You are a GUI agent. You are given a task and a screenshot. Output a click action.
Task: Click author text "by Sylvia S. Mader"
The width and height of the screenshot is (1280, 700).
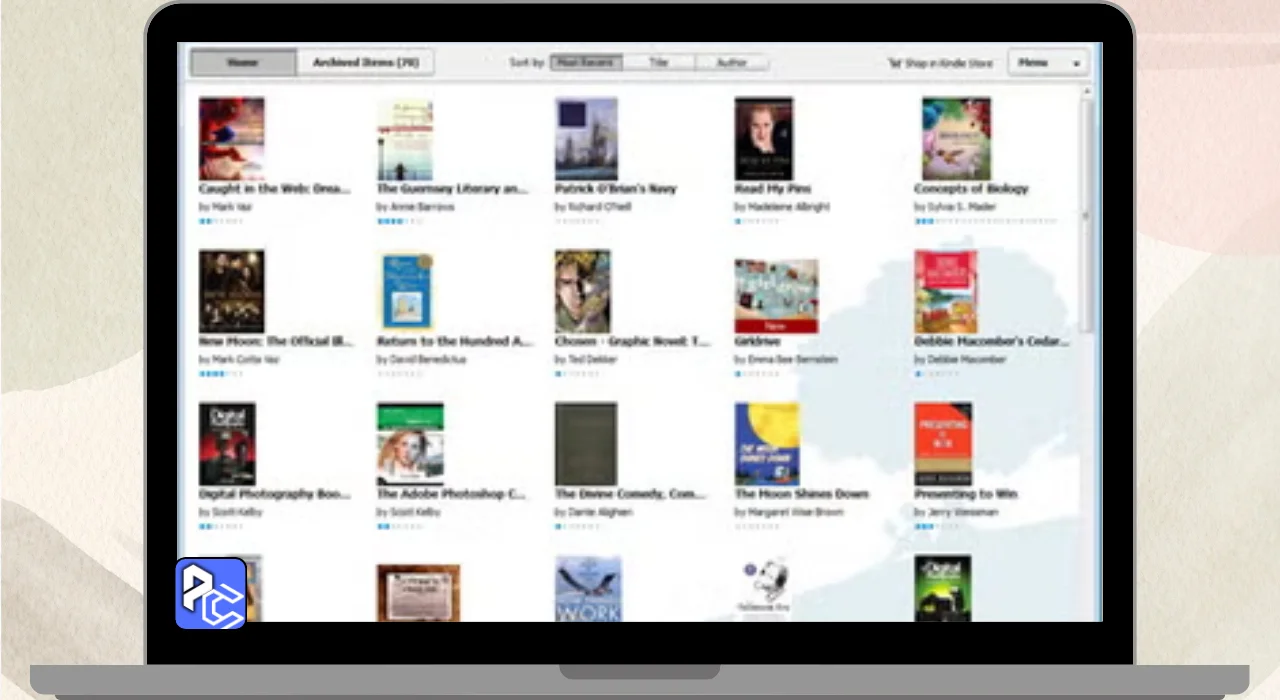pyautogui.click(x=955, y=207)
